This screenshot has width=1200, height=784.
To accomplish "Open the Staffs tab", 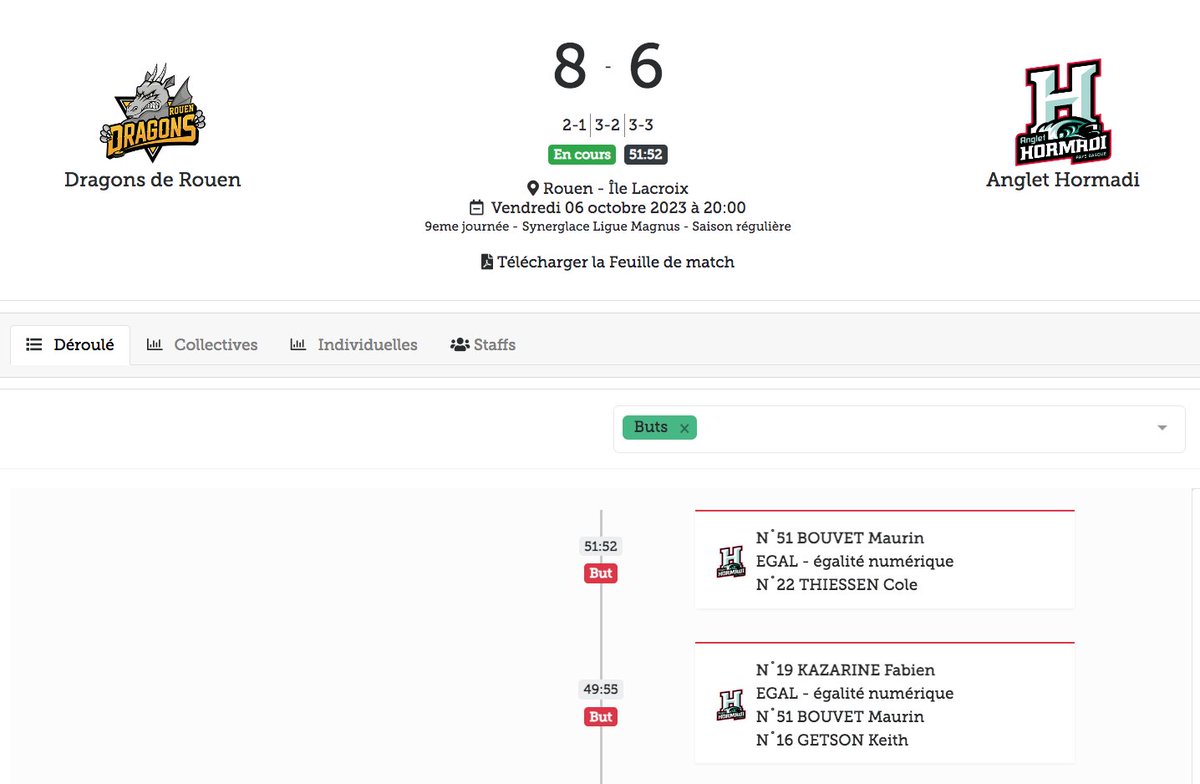I will tap(483, 344).
